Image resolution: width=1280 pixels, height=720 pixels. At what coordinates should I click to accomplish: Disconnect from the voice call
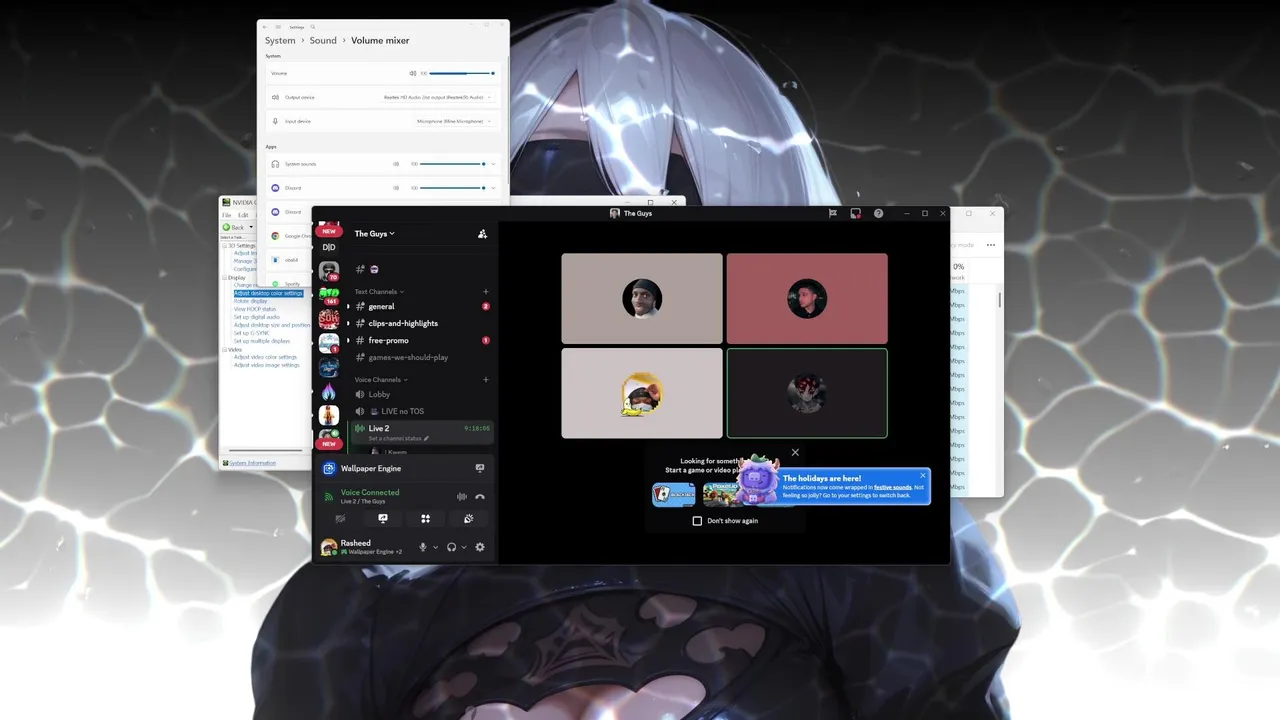pyautogui.click(x=480, y=496)
